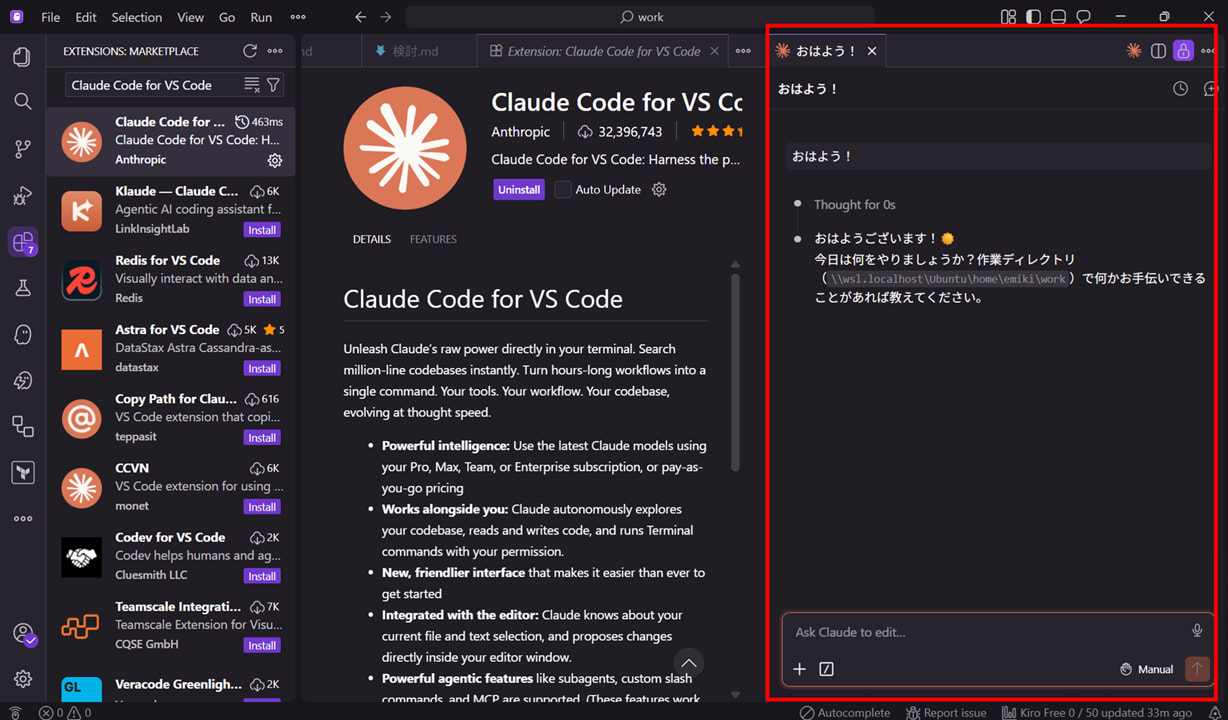Screen dimensions: 1228x720
Task: Expand the Thought for 0s section
Action: pos(854,204)
